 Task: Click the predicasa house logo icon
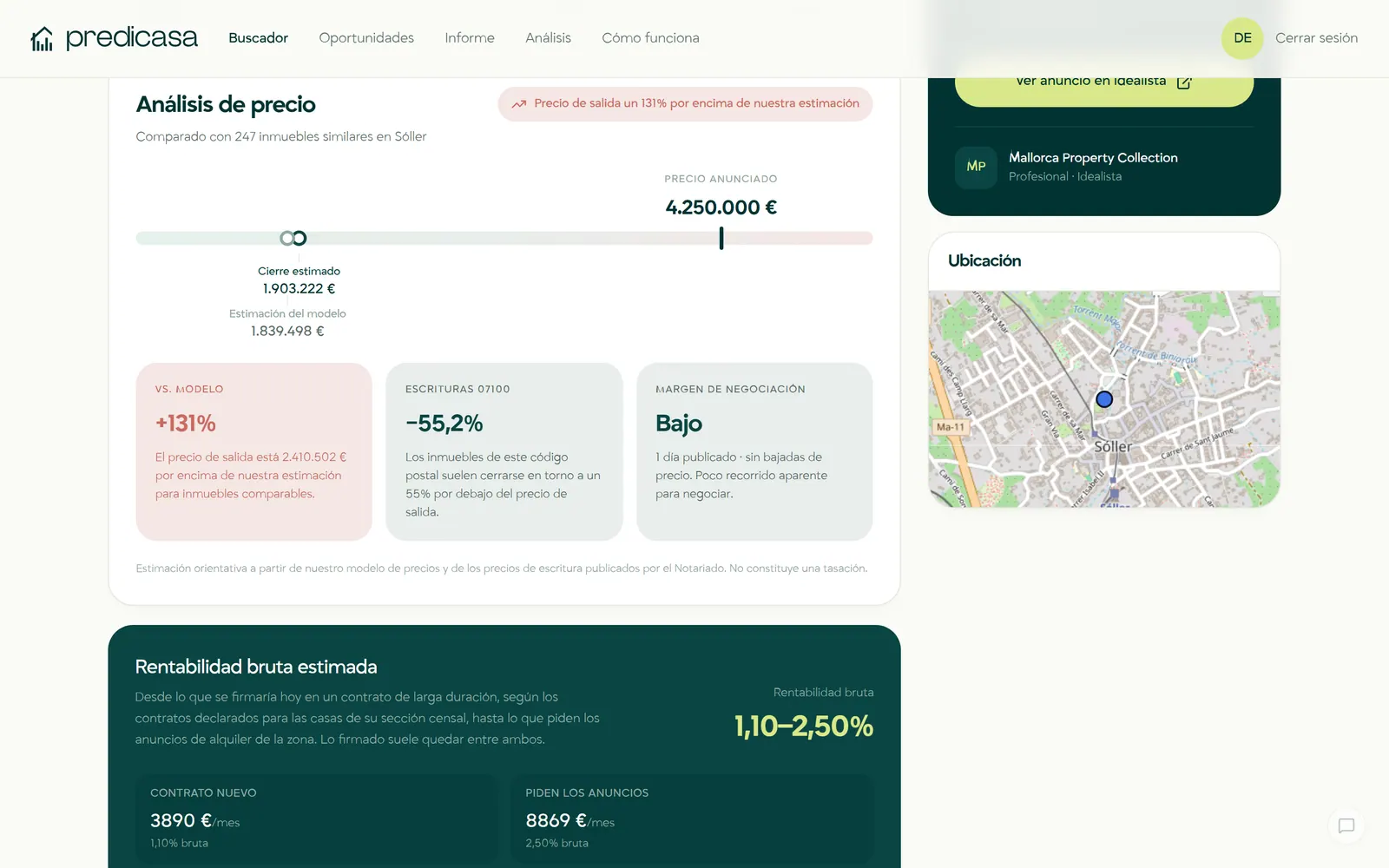[42, 38]
